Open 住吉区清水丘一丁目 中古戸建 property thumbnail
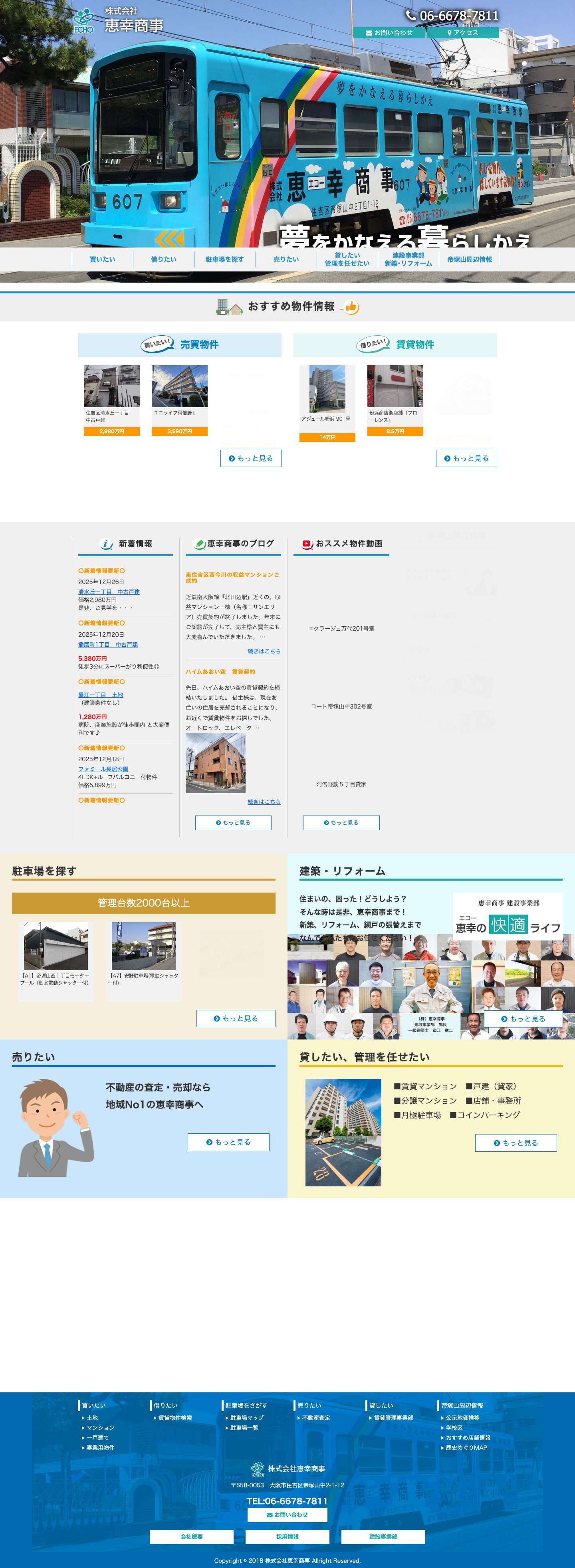This screenshot has height=1568, width=575. (x=111, y=386)
